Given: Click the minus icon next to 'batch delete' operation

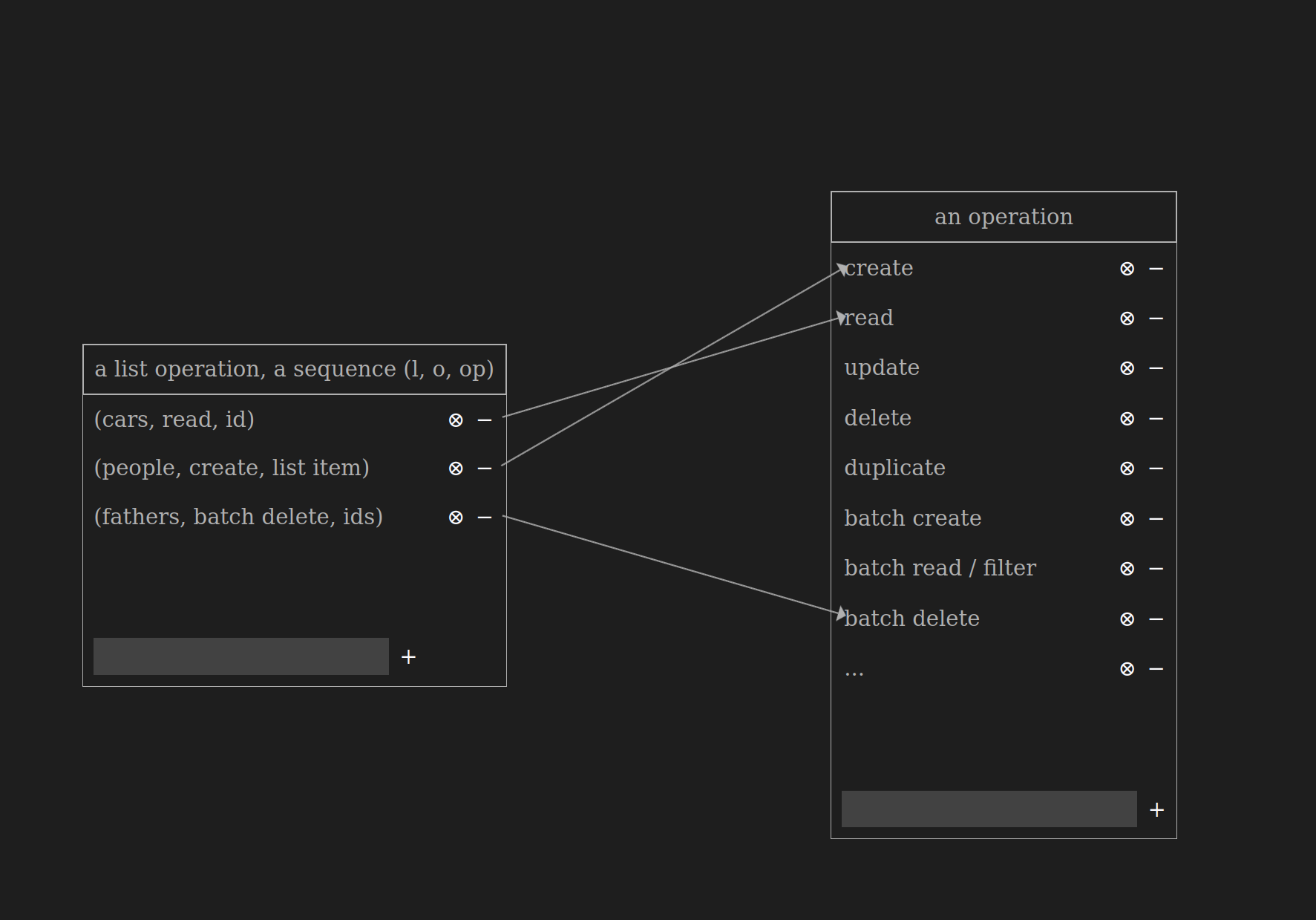Looking at the screenshot, I should tap(1156, 619).
